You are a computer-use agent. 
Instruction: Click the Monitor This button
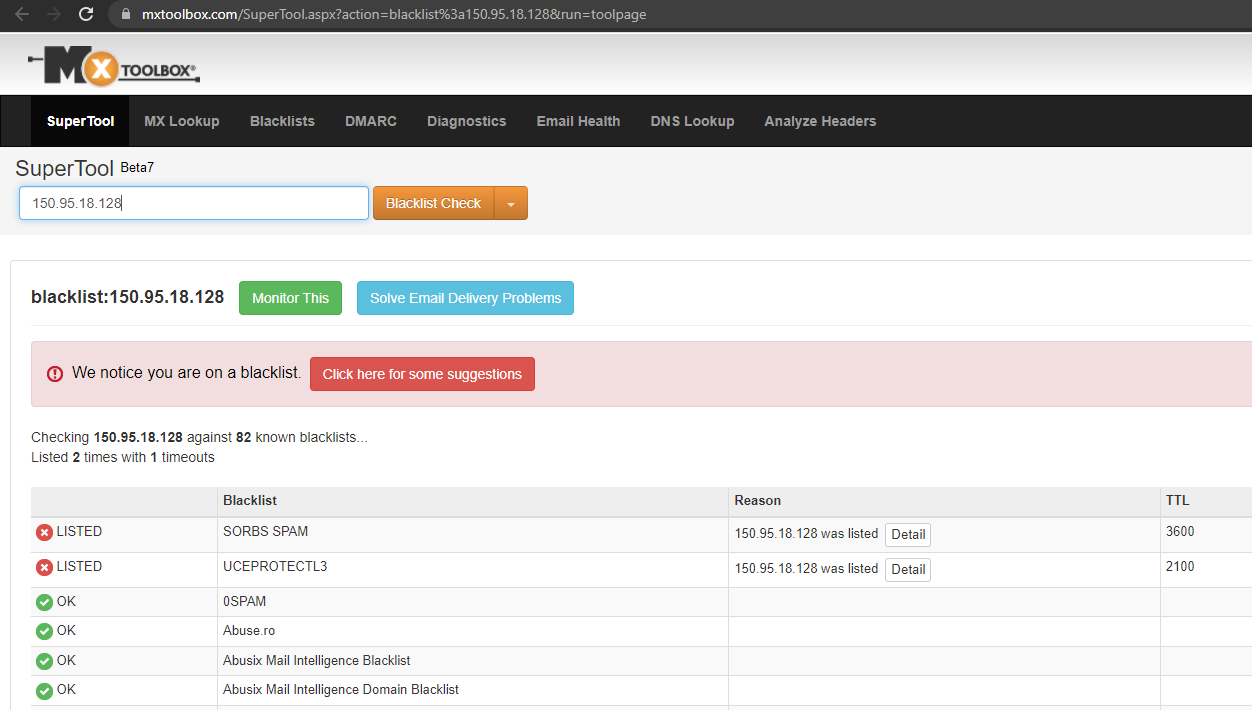click(290, 298)
